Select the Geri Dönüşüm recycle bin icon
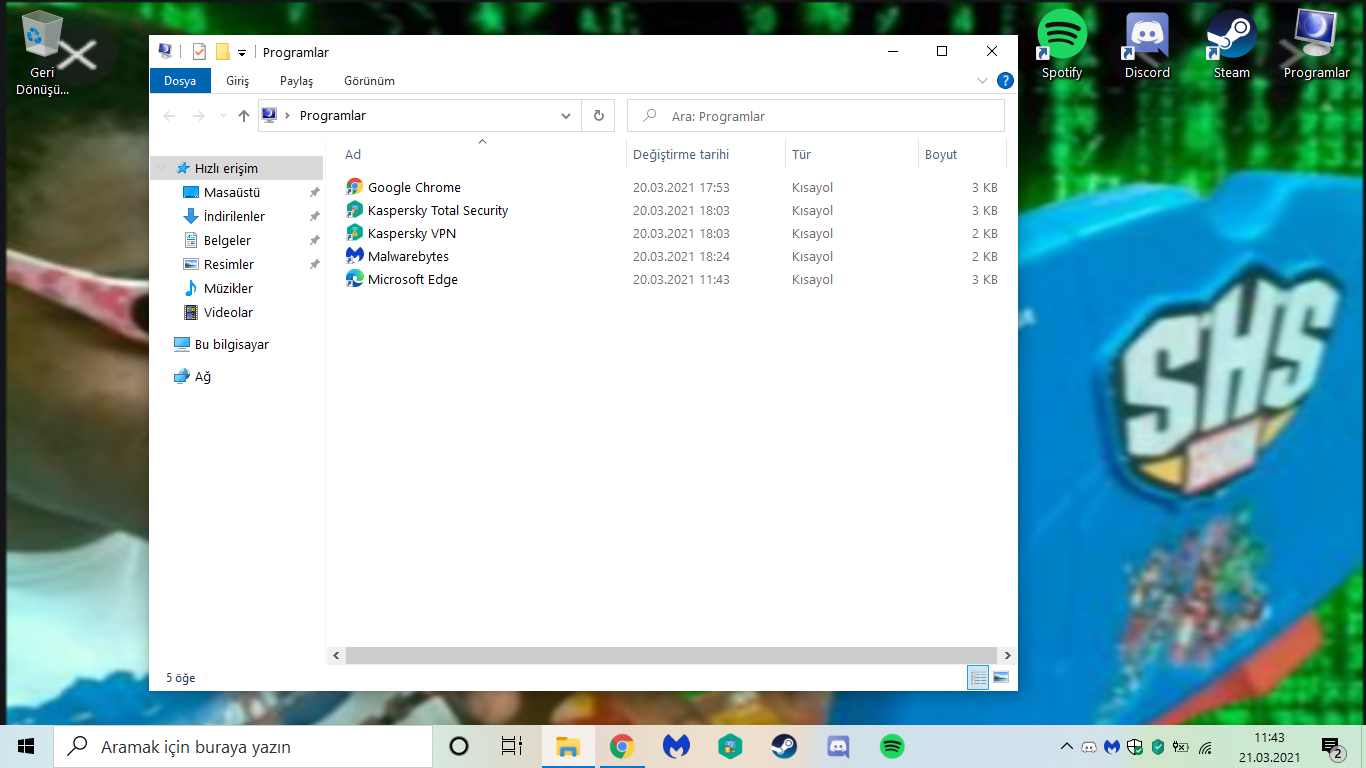 pos(42,53)
